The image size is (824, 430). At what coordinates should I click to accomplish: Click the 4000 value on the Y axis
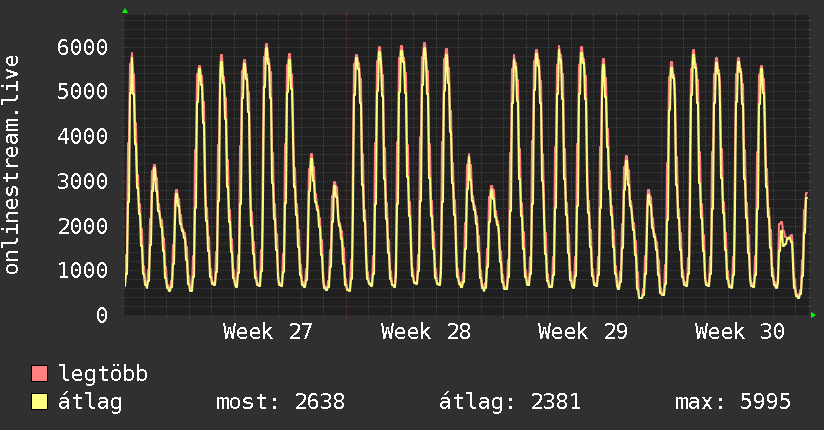click(83, 137)
